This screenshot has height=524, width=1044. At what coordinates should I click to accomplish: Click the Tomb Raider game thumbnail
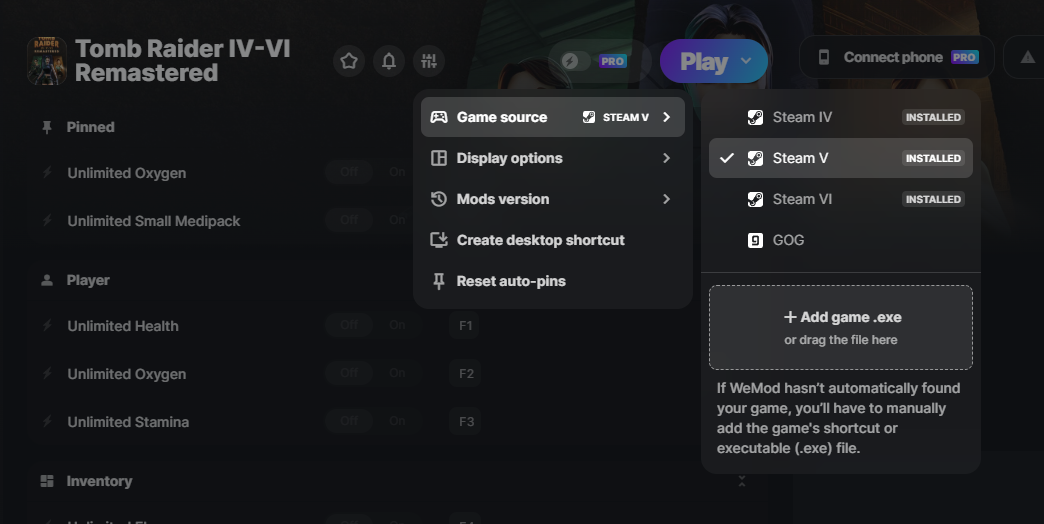click(x=47, y=61)
